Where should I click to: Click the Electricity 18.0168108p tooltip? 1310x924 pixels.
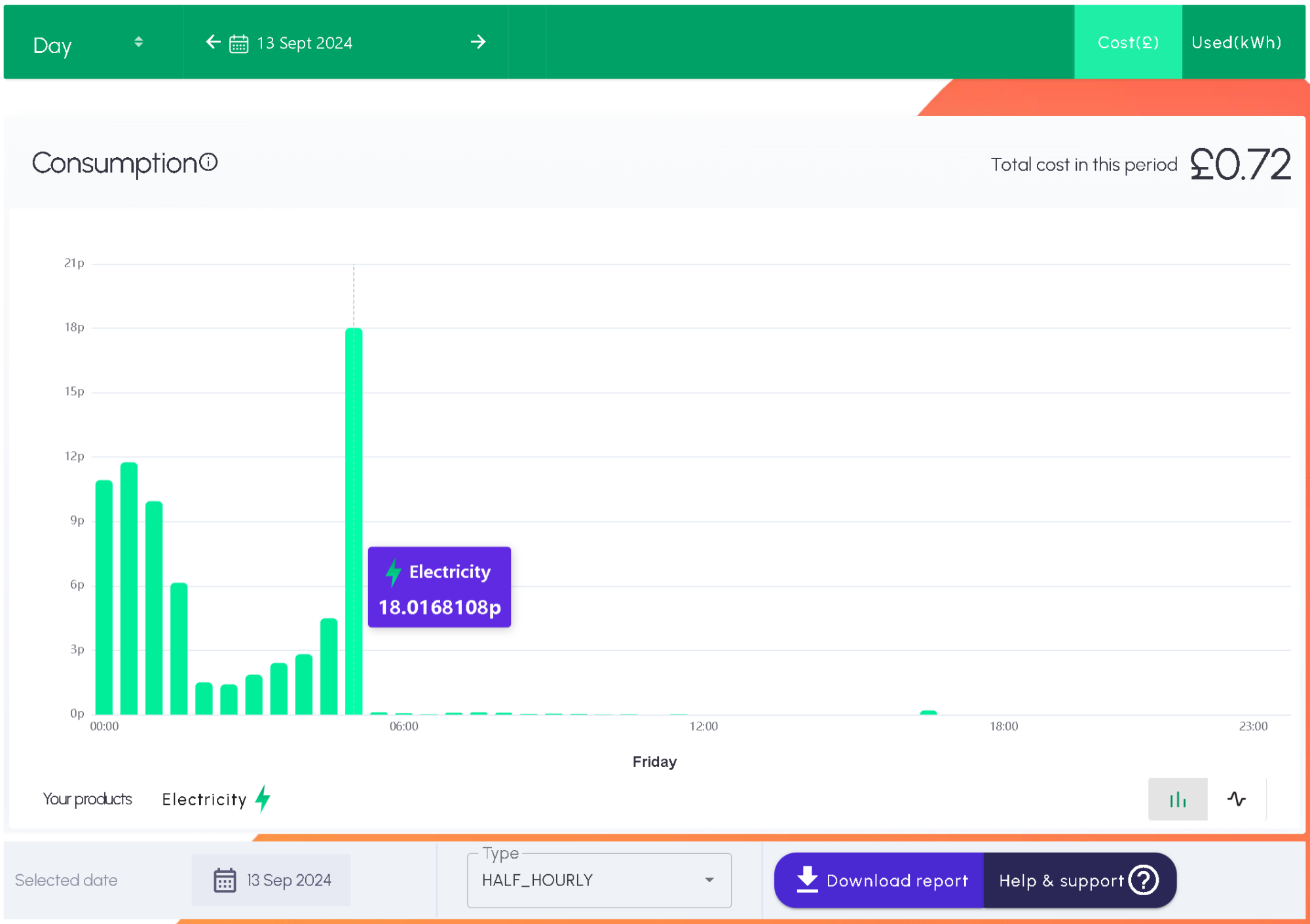[440, 587]
